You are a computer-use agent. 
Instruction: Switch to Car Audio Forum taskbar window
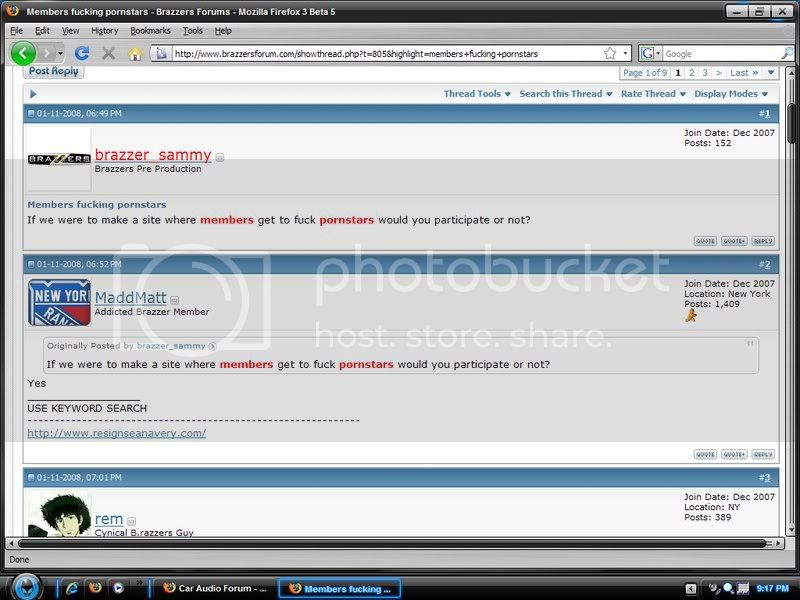point(215,588)
